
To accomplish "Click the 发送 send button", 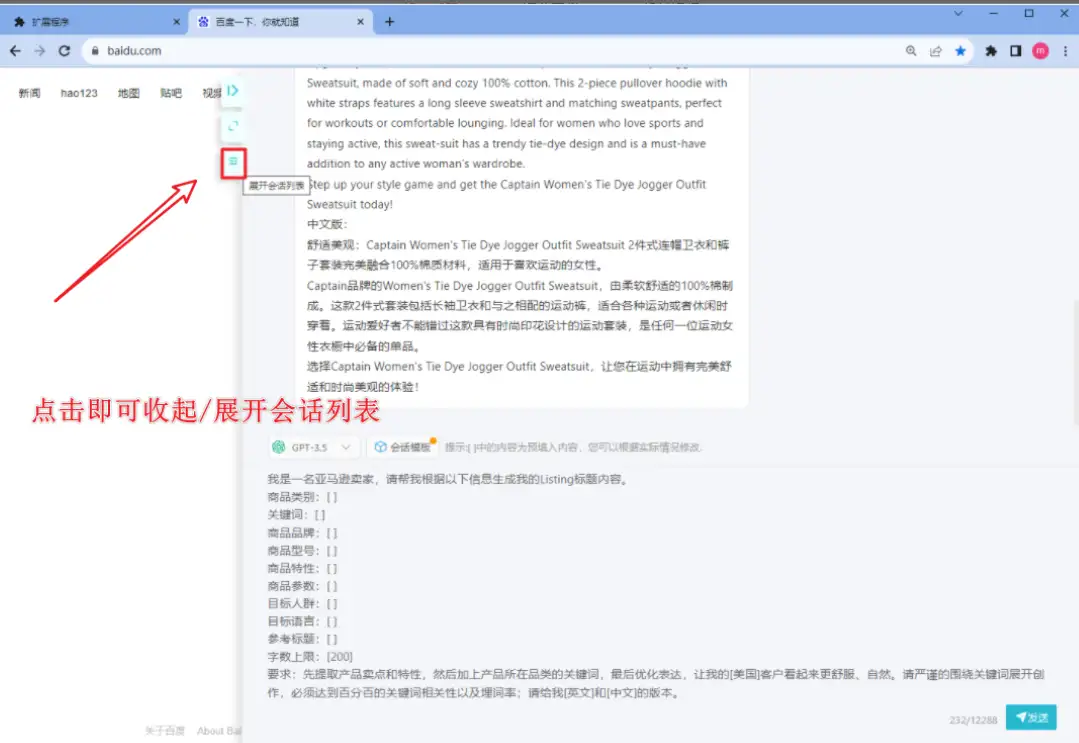I will point(1031,717).
